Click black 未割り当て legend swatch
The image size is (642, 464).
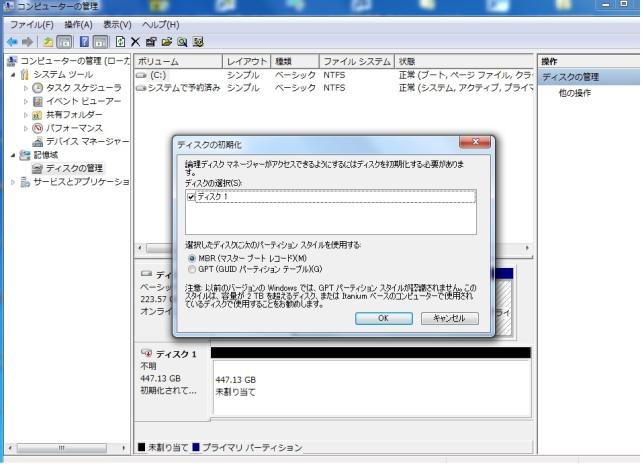tap(141, 447)
